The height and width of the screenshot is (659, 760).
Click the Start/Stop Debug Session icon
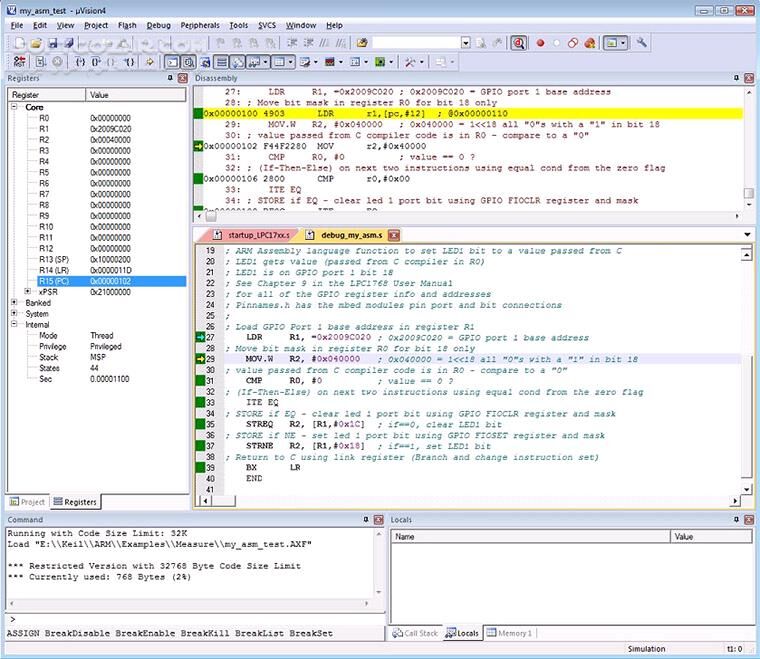(520, 43)
